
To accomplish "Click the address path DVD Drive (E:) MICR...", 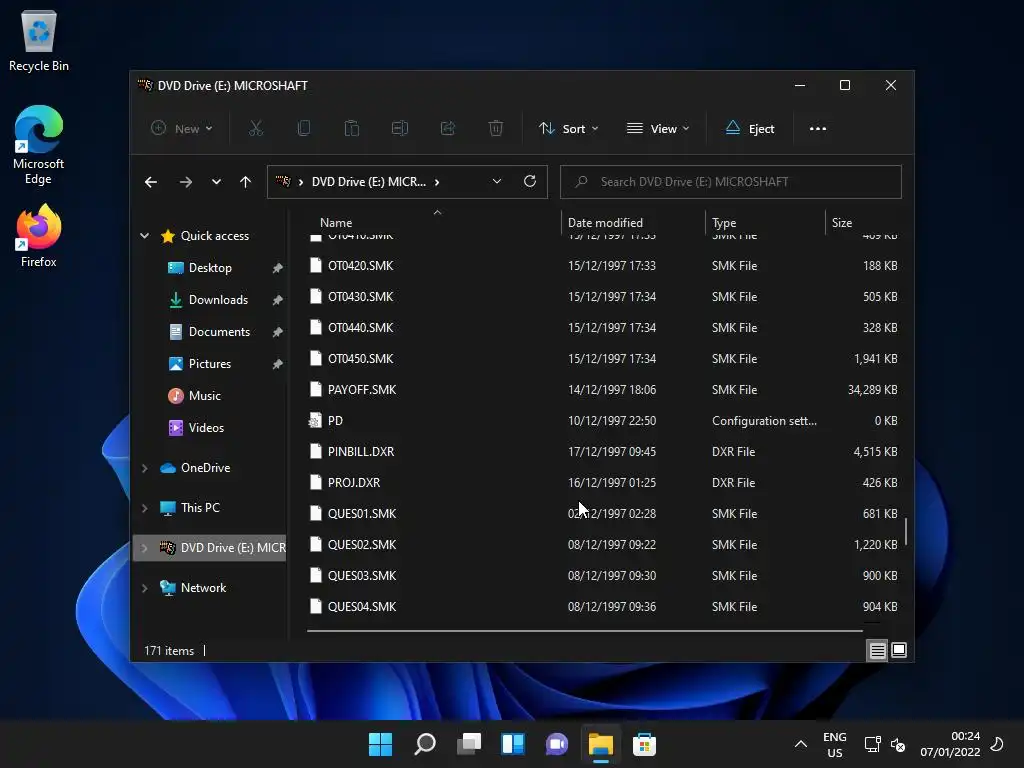I will (368, 182).
